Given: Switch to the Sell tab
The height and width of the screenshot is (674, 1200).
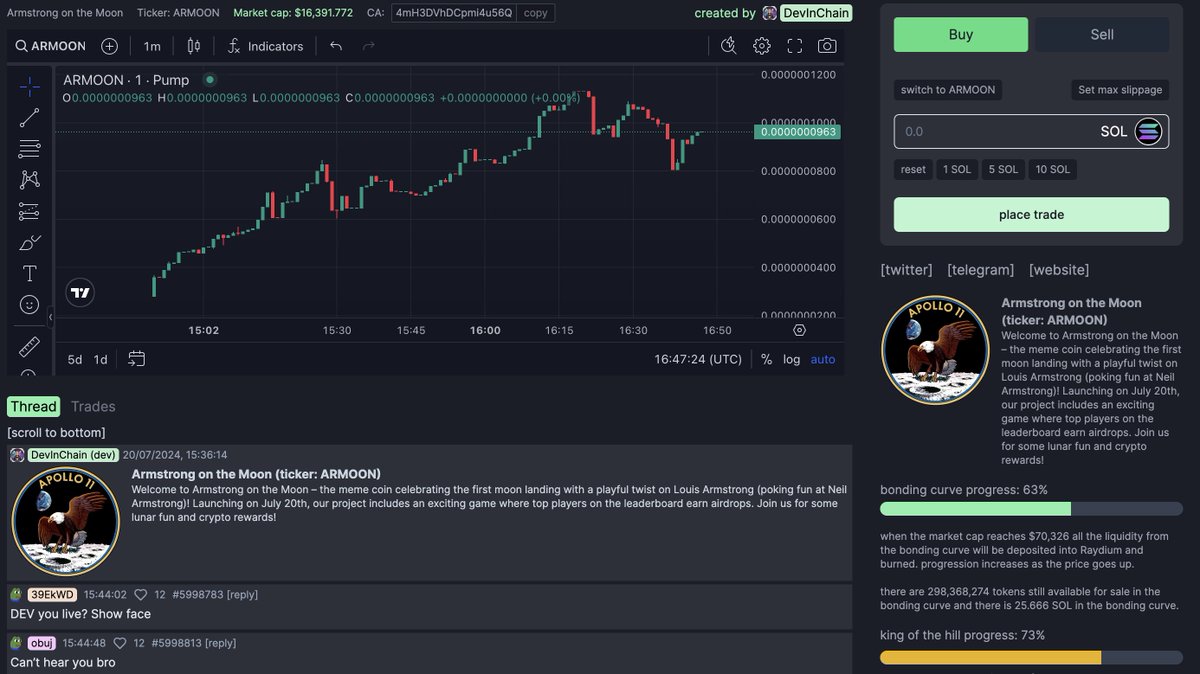Looking at the screenshot, I should pos(1102,34).
